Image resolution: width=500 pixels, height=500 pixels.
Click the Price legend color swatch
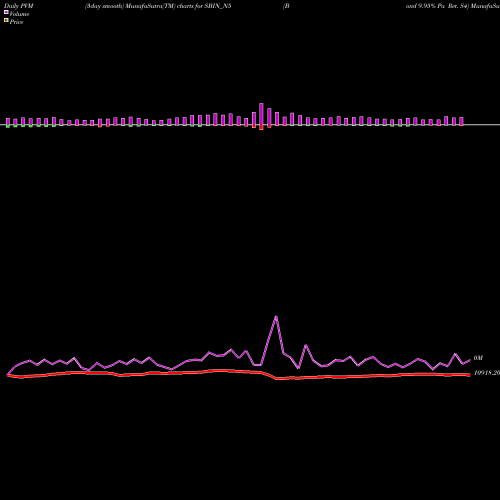click(6, 20)
